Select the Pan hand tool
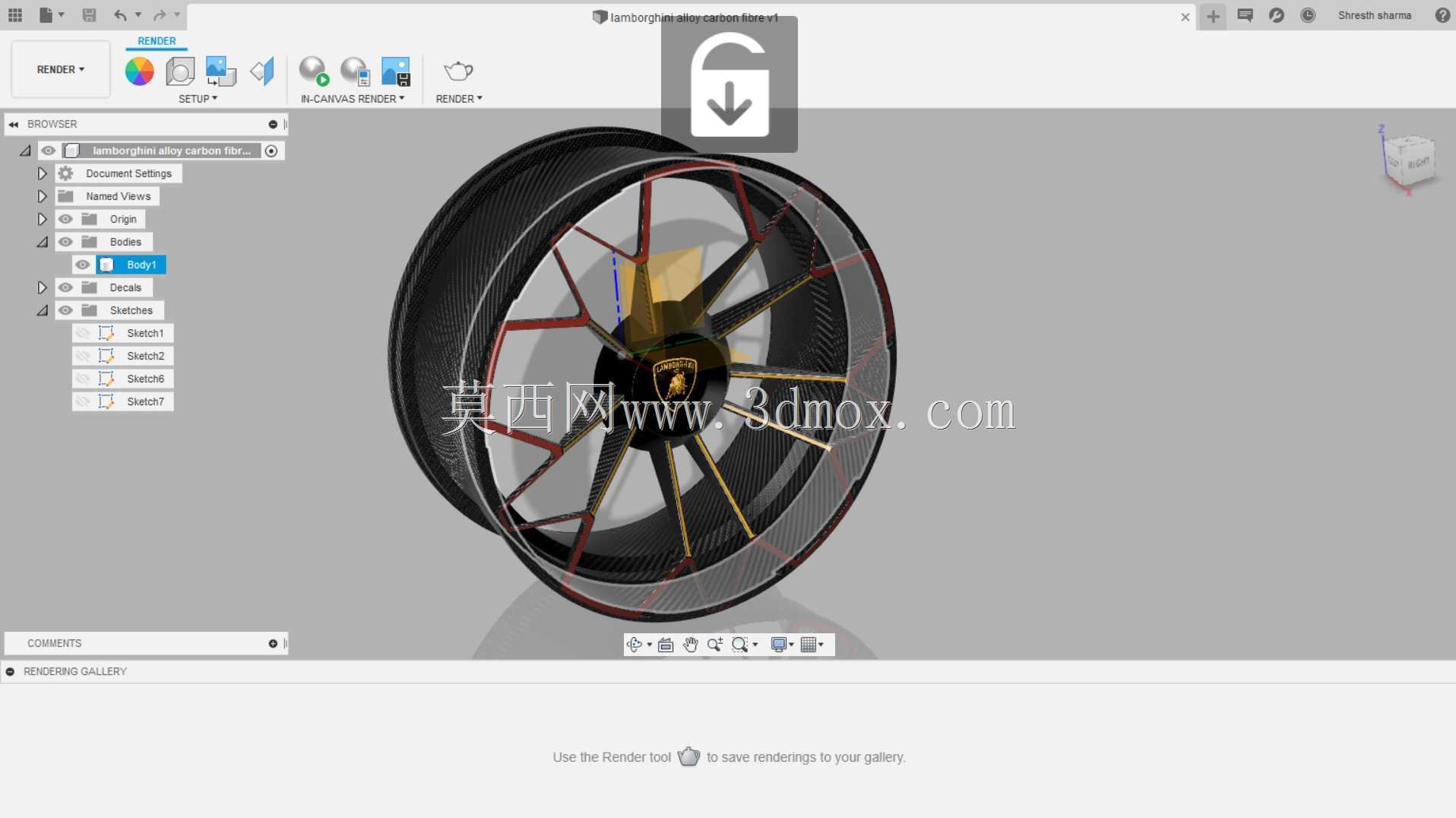The height and width of the screenshot is (818, 1456). [x=690, y=645]
